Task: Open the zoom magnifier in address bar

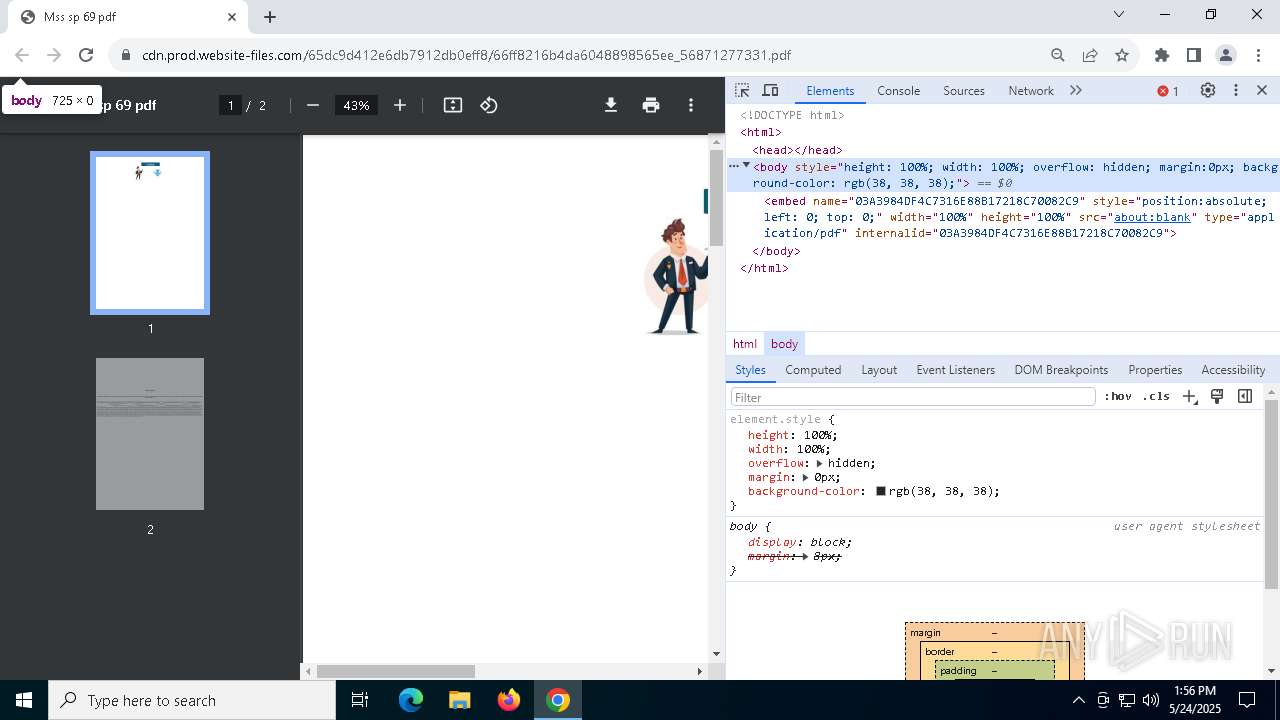Action: click(x=1058, y=55)
